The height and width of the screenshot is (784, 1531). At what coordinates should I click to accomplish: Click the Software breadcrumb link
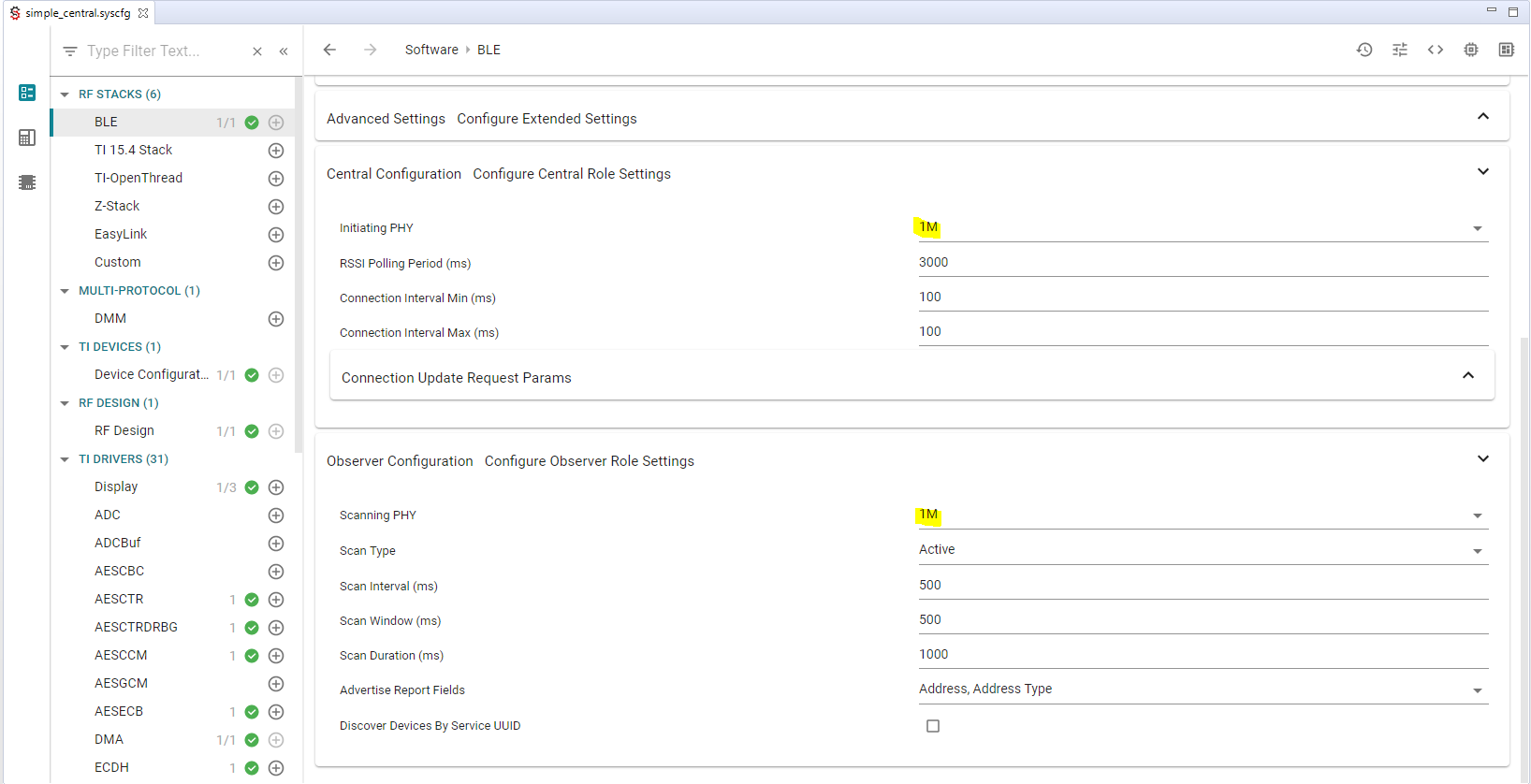(431, 50)
